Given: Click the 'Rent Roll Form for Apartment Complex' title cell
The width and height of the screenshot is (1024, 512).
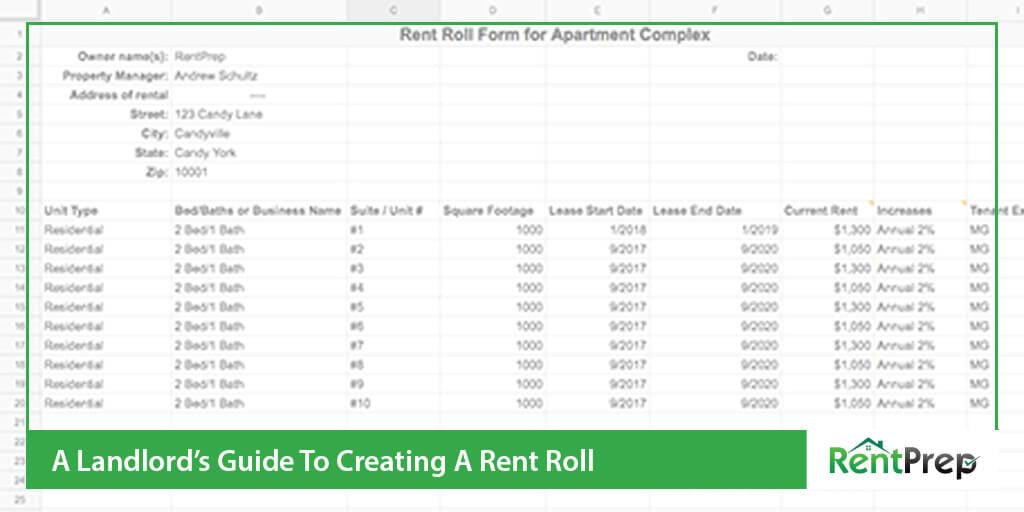Looking at the screenshot, I should point(555,35).
